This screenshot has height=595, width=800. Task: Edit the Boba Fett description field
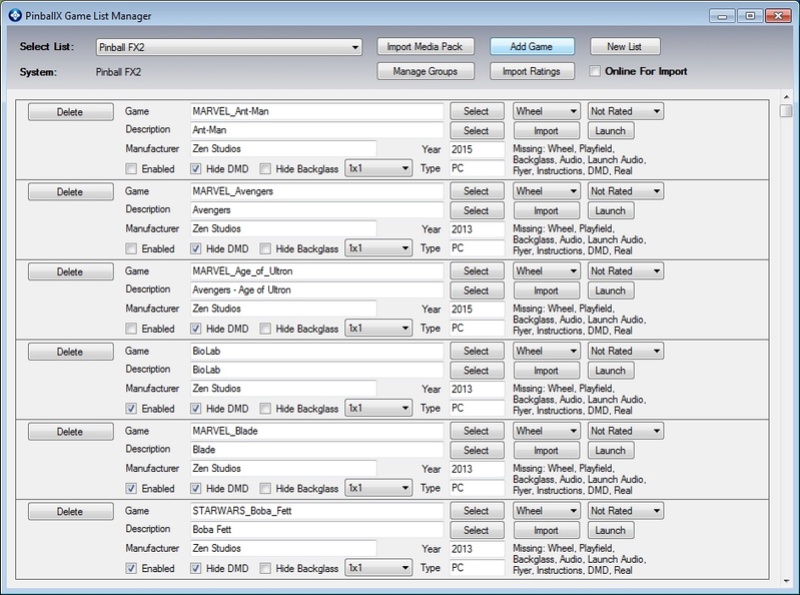coord(317,530)
